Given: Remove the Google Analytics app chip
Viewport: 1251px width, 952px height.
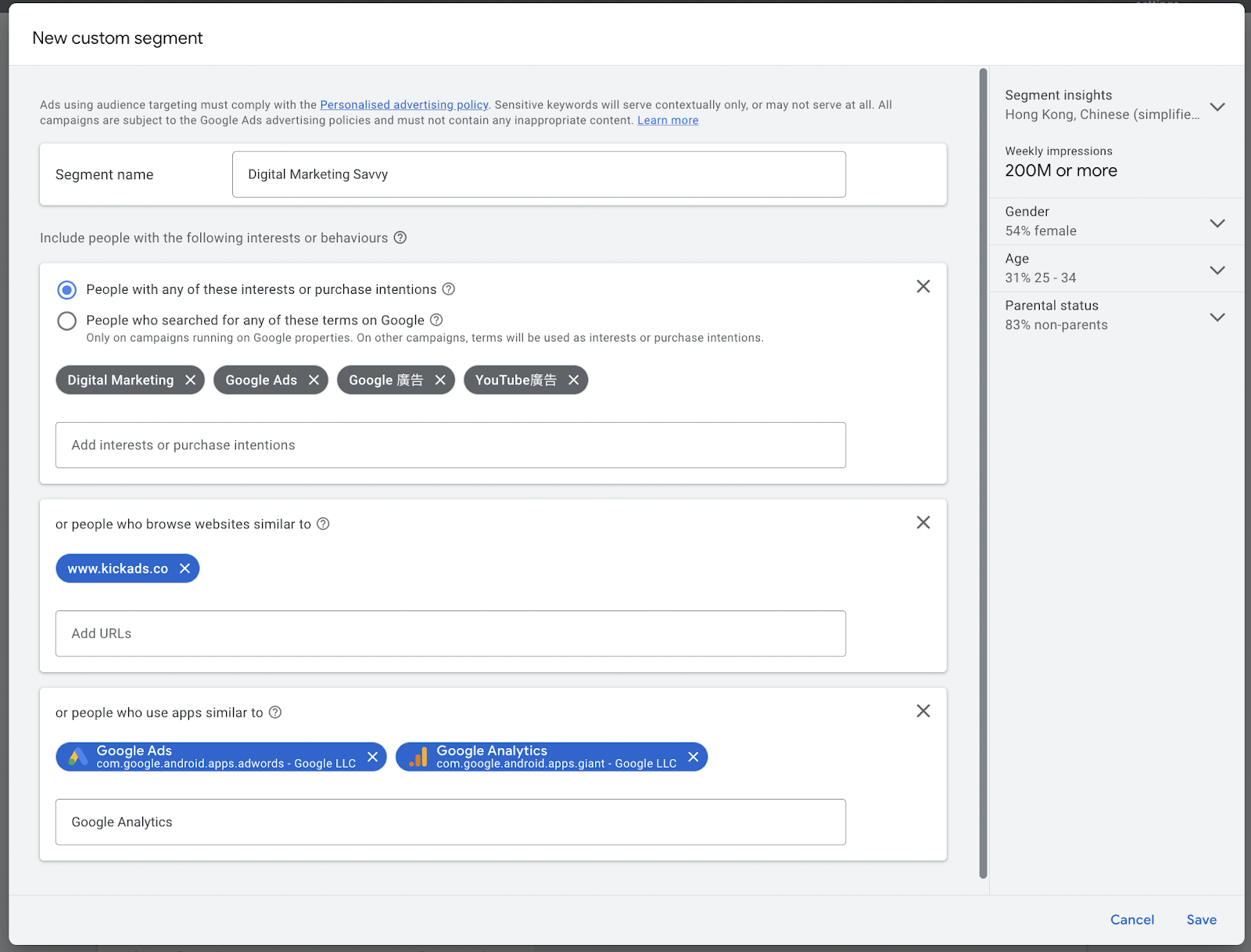Looking at the screenshot, I should click(x=693, y=757).
